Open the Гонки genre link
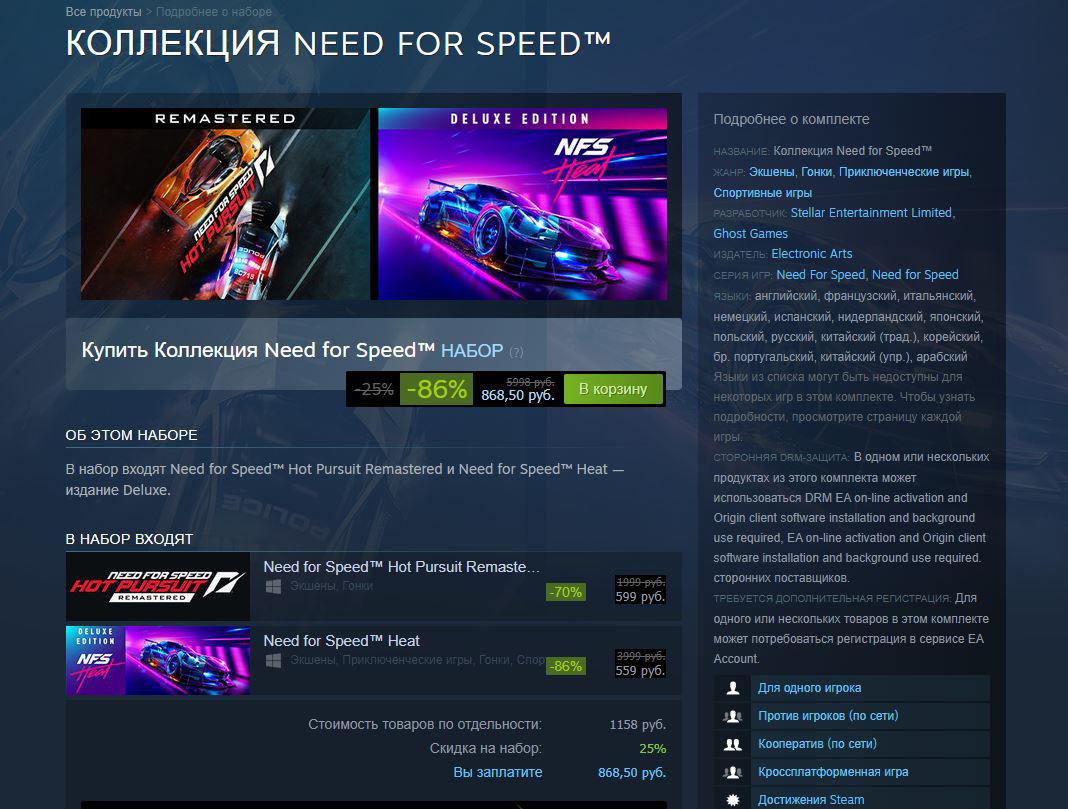Viewport: 1068px width, 809px height. 817,172
